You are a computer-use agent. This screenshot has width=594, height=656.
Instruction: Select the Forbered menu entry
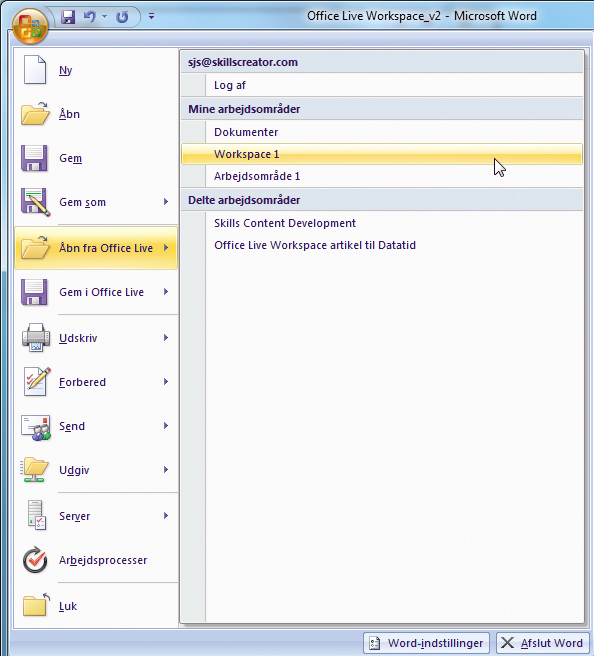[x=96, y=382]
